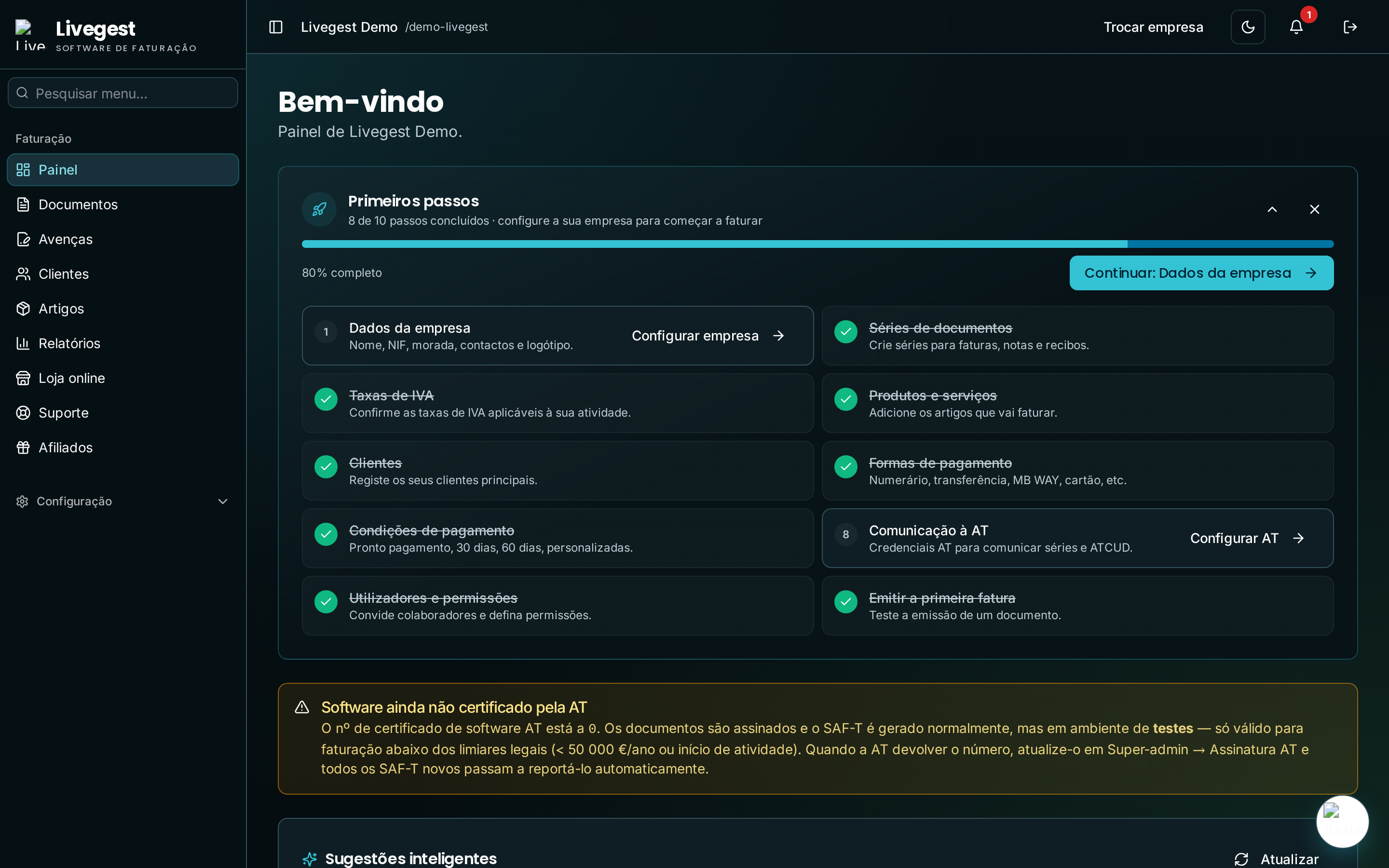The image size is (1389, 868).
Task: Open Afiliados menu item
Action: 123,447
